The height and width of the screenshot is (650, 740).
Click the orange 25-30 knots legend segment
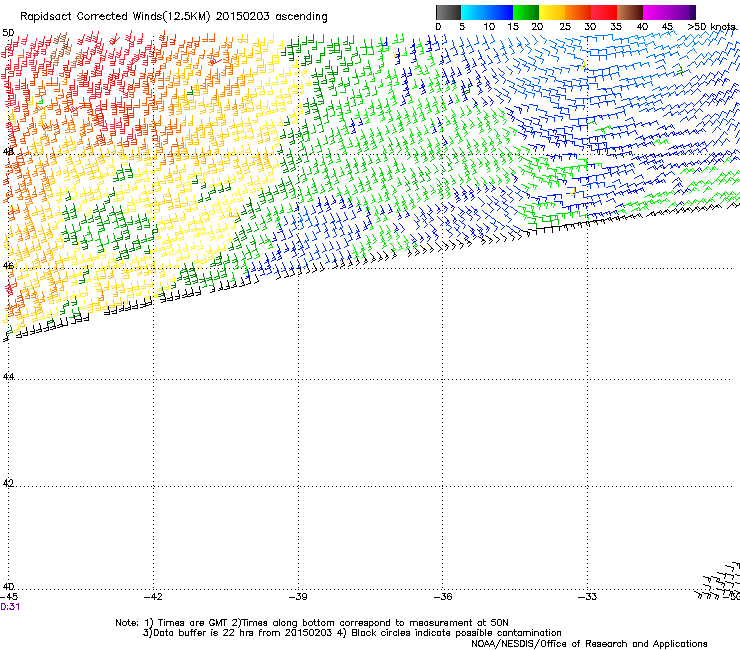[578, 12]
